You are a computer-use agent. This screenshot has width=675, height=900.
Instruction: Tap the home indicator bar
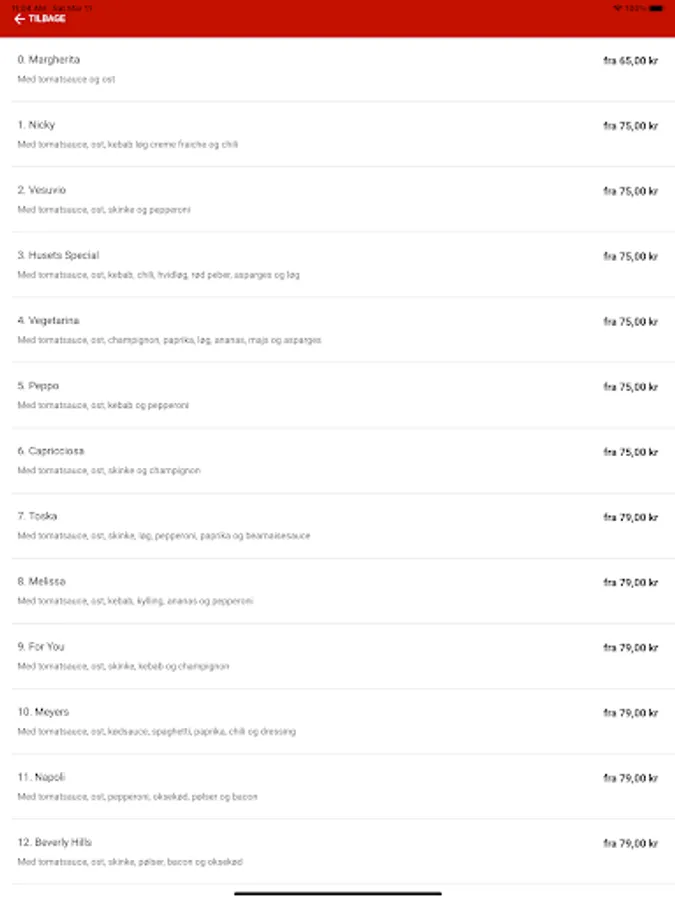point(337,892)
